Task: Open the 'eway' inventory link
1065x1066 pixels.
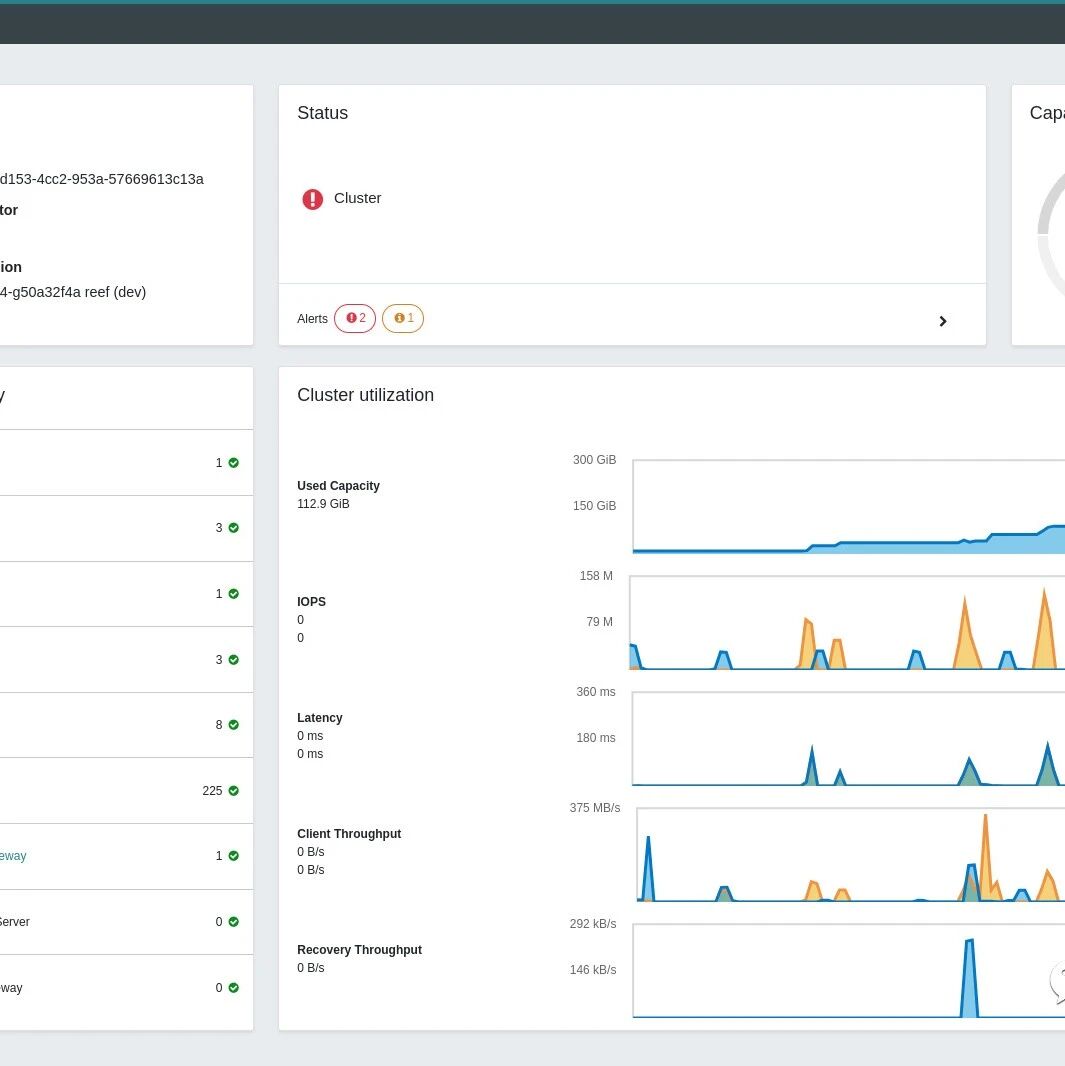Action: [x=13, y=856]
